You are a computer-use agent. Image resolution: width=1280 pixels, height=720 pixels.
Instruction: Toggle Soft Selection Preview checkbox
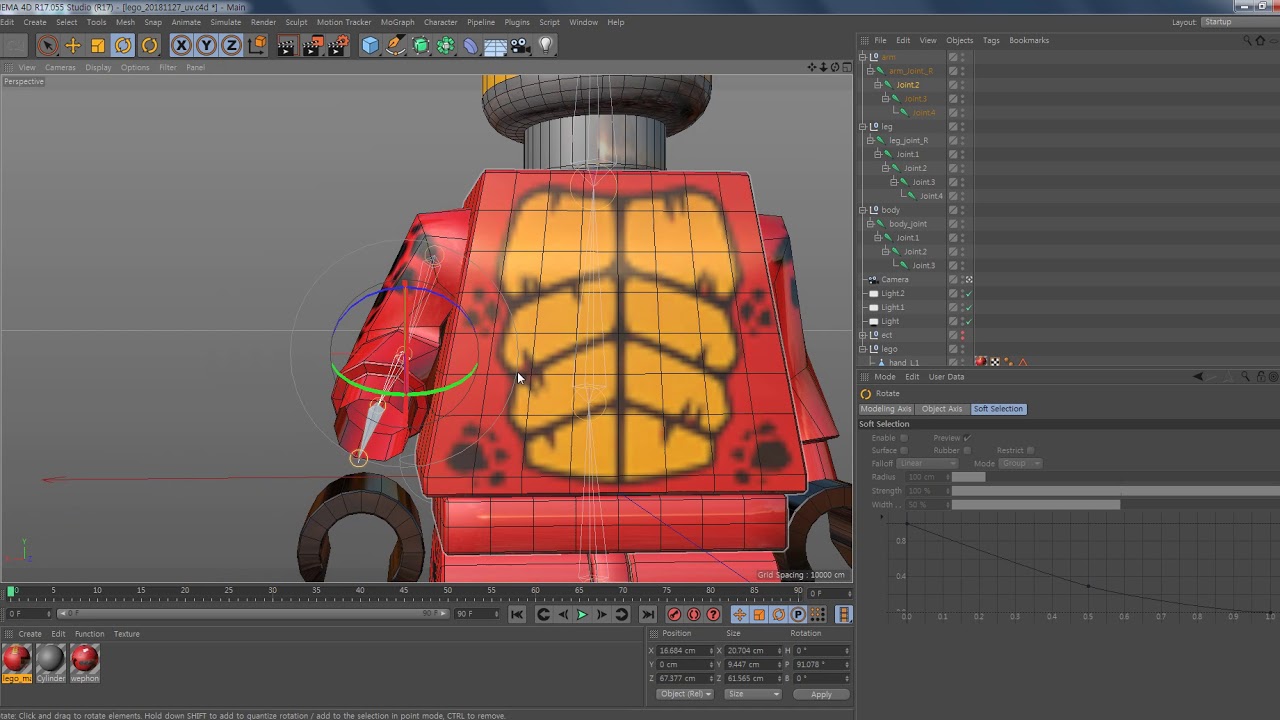click(967, 437)
